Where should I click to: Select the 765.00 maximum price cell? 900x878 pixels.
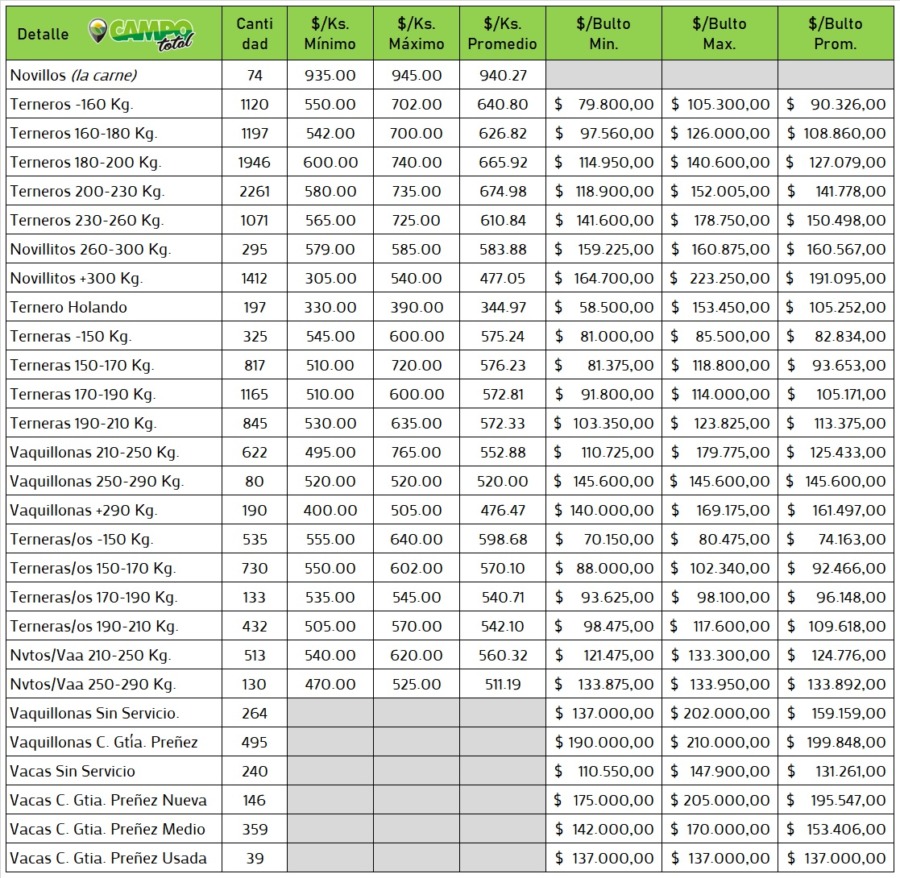coord(416,452)
